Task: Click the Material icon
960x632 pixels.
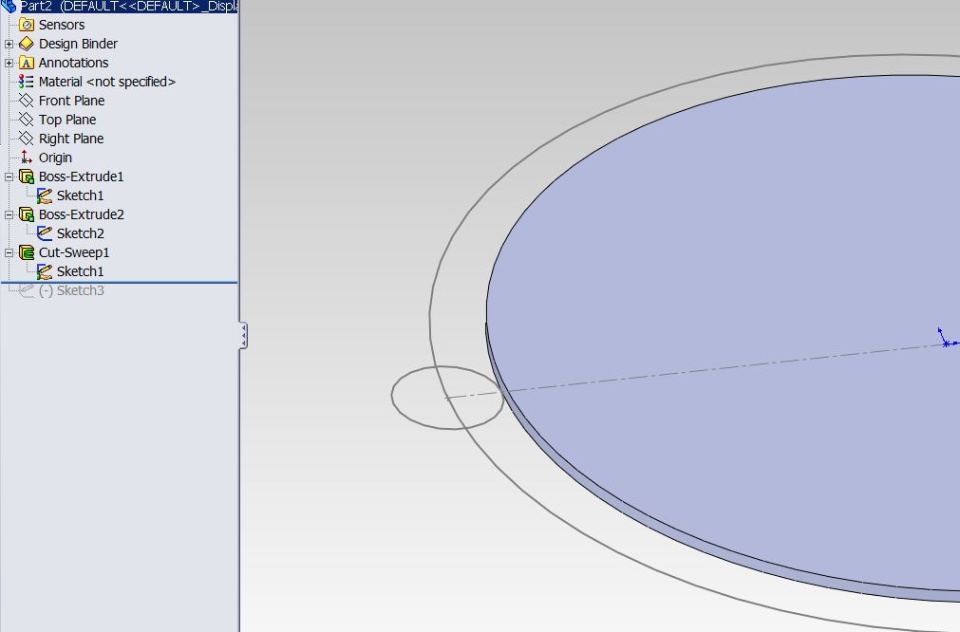Action: coord(26,81)
